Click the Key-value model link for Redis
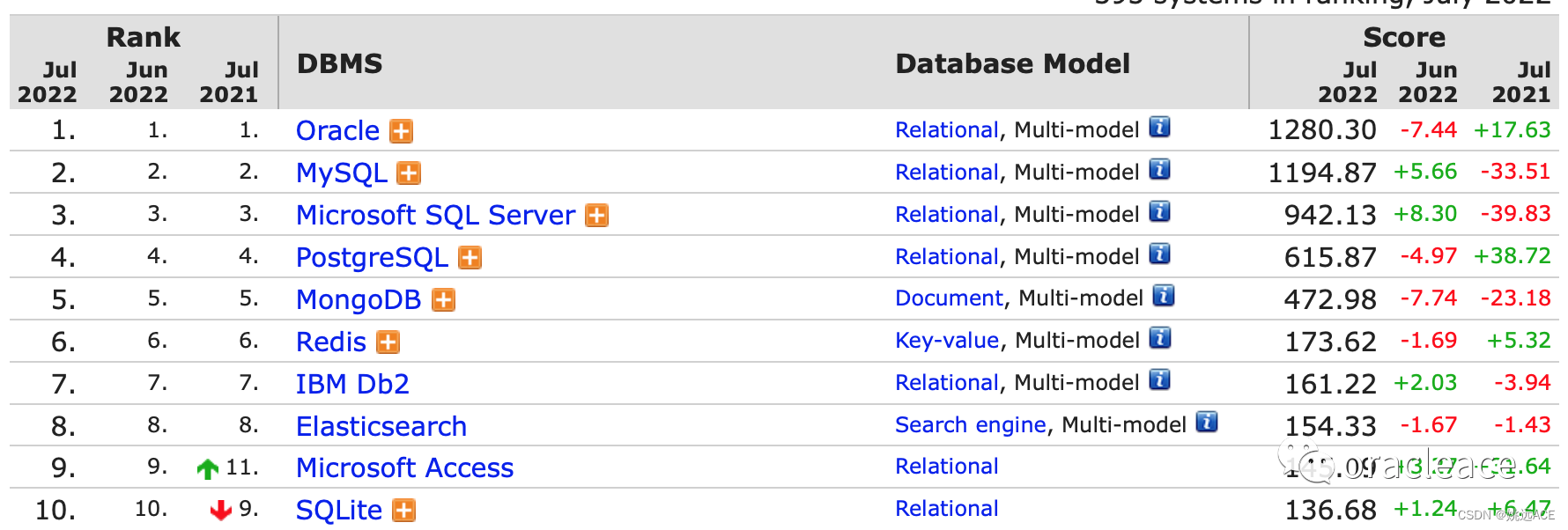 pos(947,341)
